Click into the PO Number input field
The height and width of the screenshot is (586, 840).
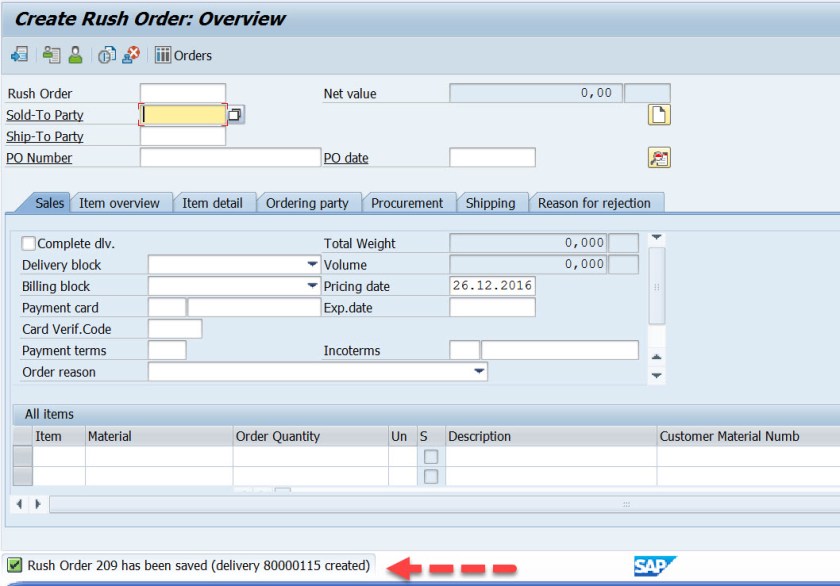[230, 158]
